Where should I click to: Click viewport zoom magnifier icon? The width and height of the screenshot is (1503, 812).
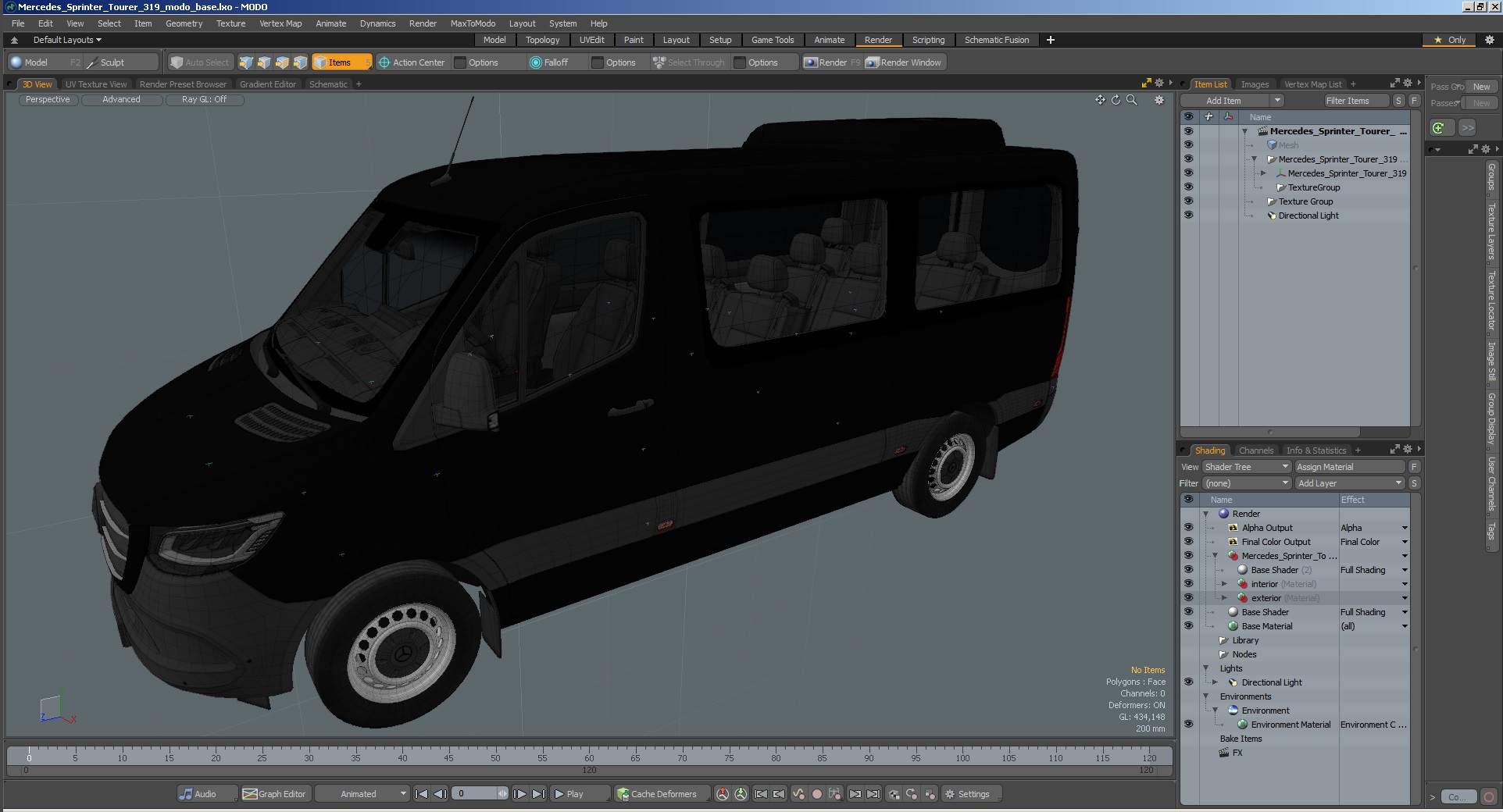pyautogui.click(x=1131, y=100)
